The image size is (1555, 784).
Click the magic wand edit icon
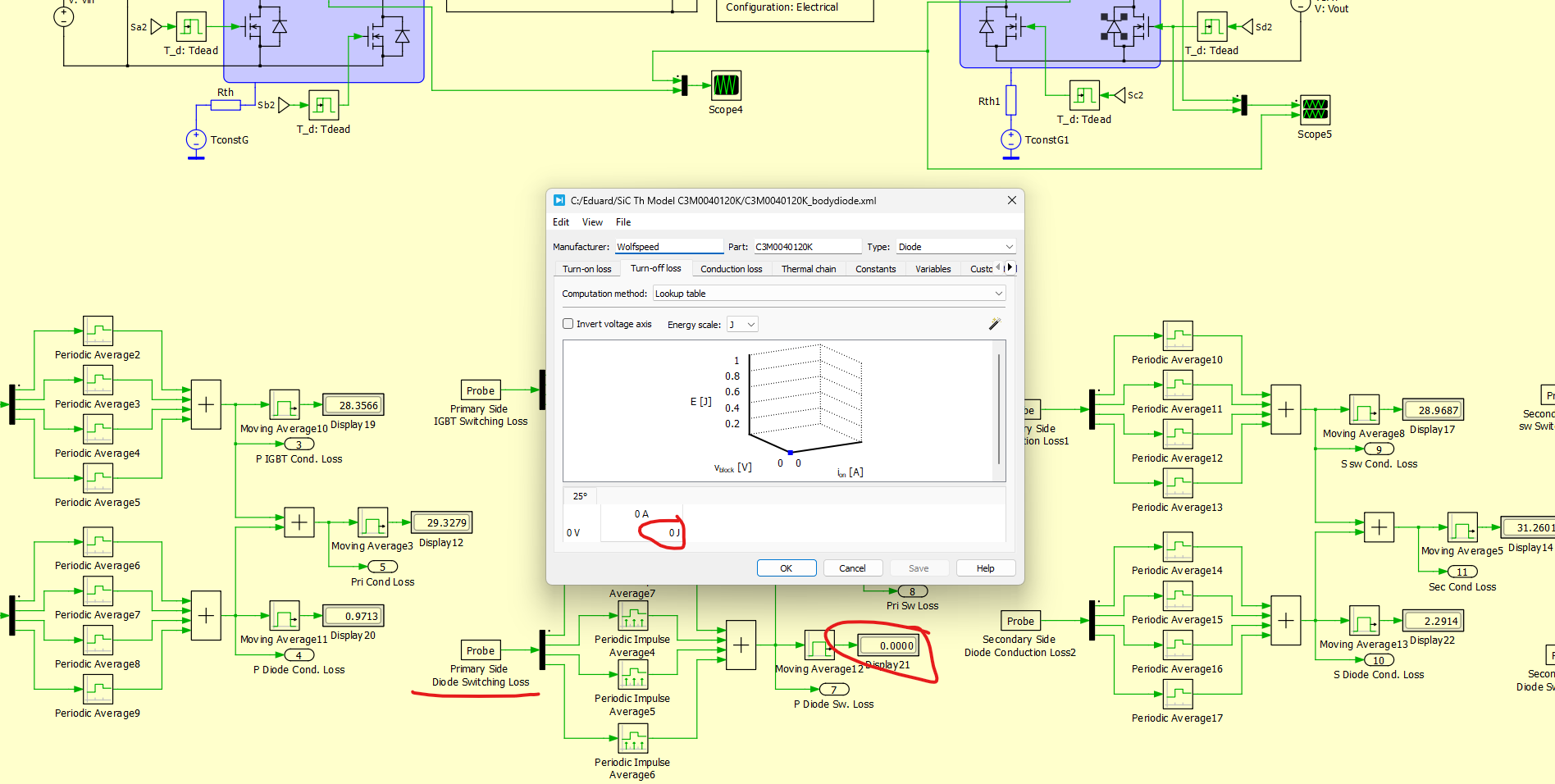tap(995, 324)
